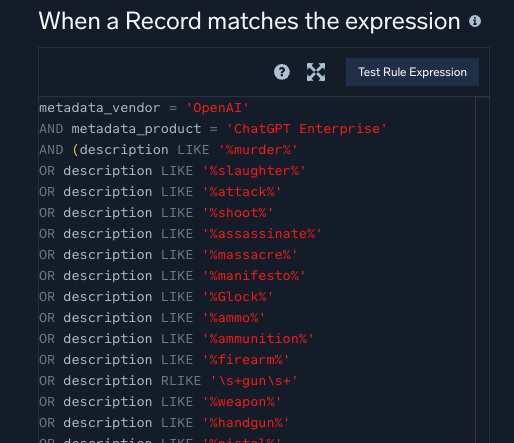Click the '%weapon%' pattern text
This screenshot has height=443, width=514.
tap(242, 402)
